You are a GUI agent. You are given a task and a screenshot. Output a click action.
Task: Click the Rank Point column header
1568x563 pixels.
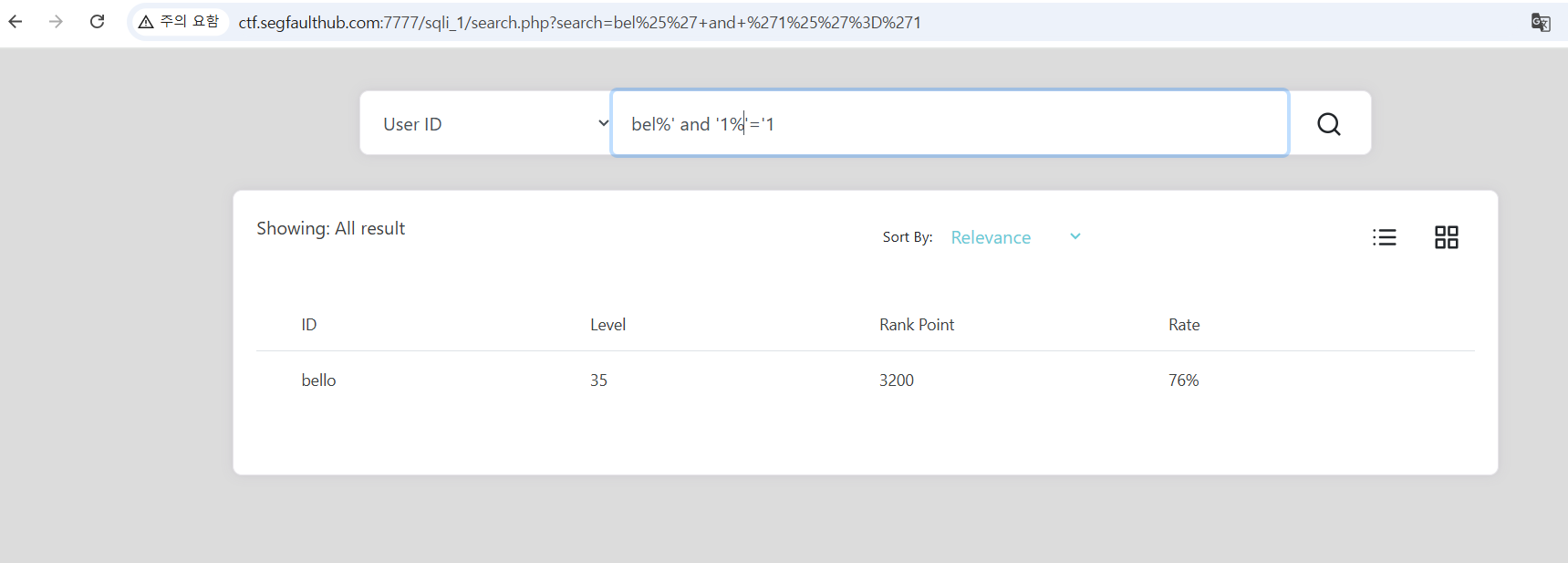[x=916, y=325]
